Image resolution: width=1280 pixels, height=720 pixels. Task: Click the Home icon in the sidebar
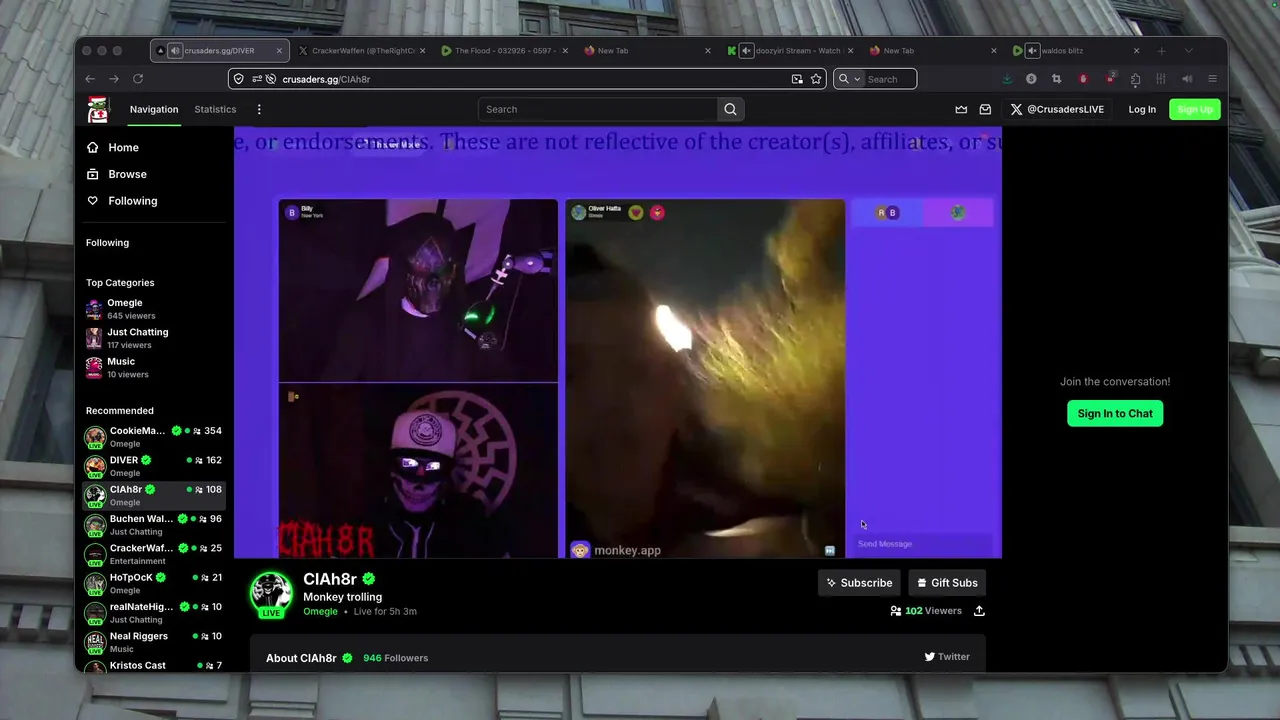coord(93,147)
